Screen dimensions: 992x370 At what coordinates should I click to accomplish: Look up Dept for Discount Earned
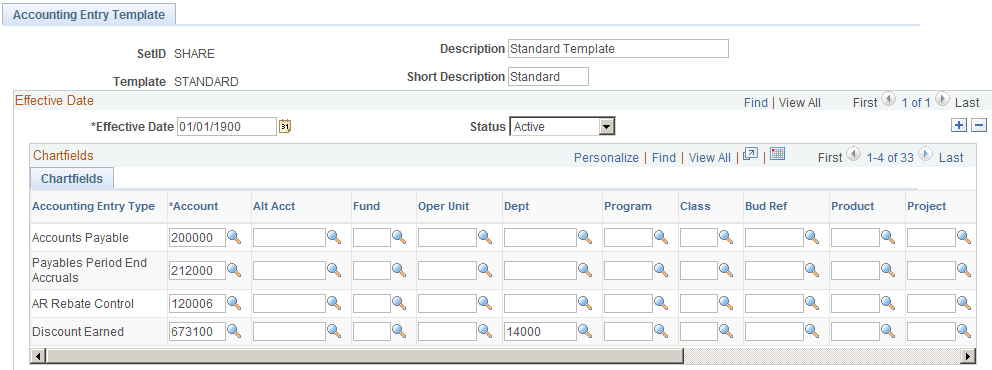[x=585, y=331]
